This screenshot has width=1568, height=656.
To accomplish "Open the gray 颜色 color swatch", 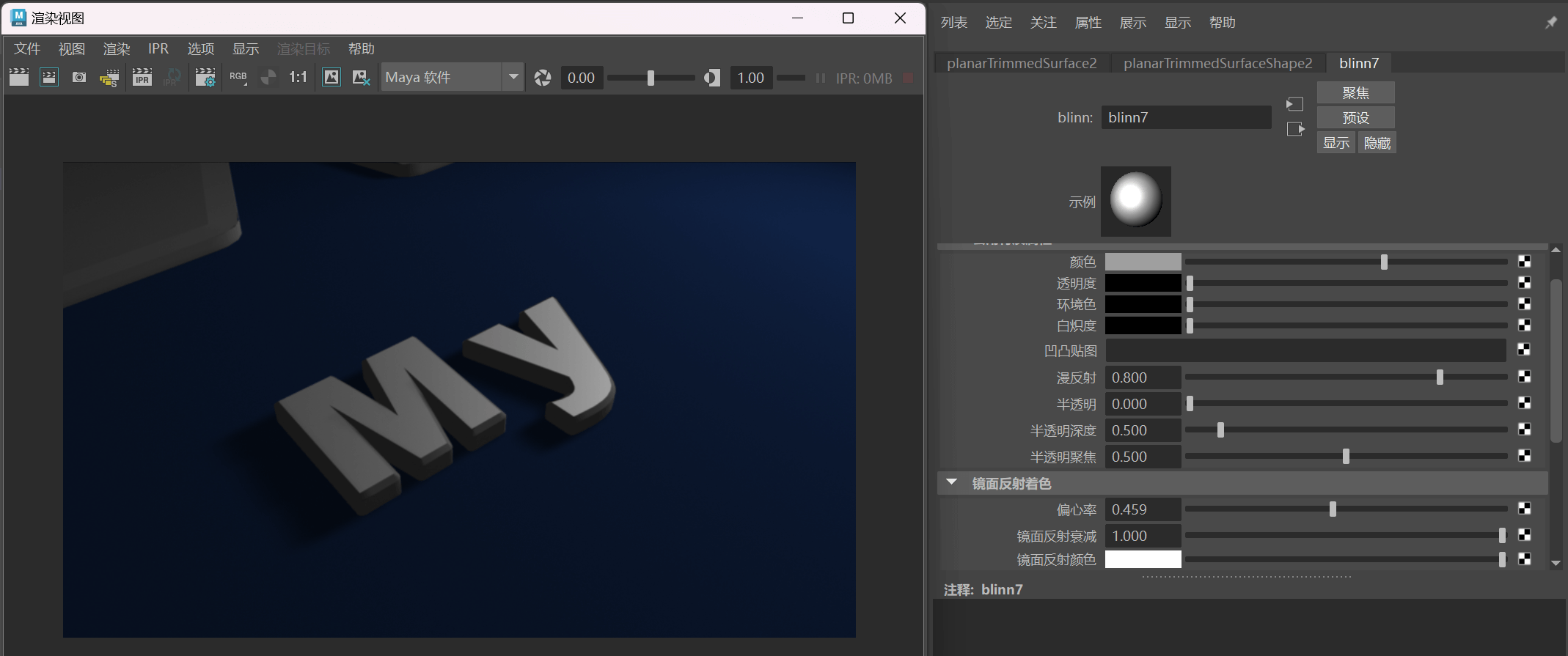I will point(1143,262).
